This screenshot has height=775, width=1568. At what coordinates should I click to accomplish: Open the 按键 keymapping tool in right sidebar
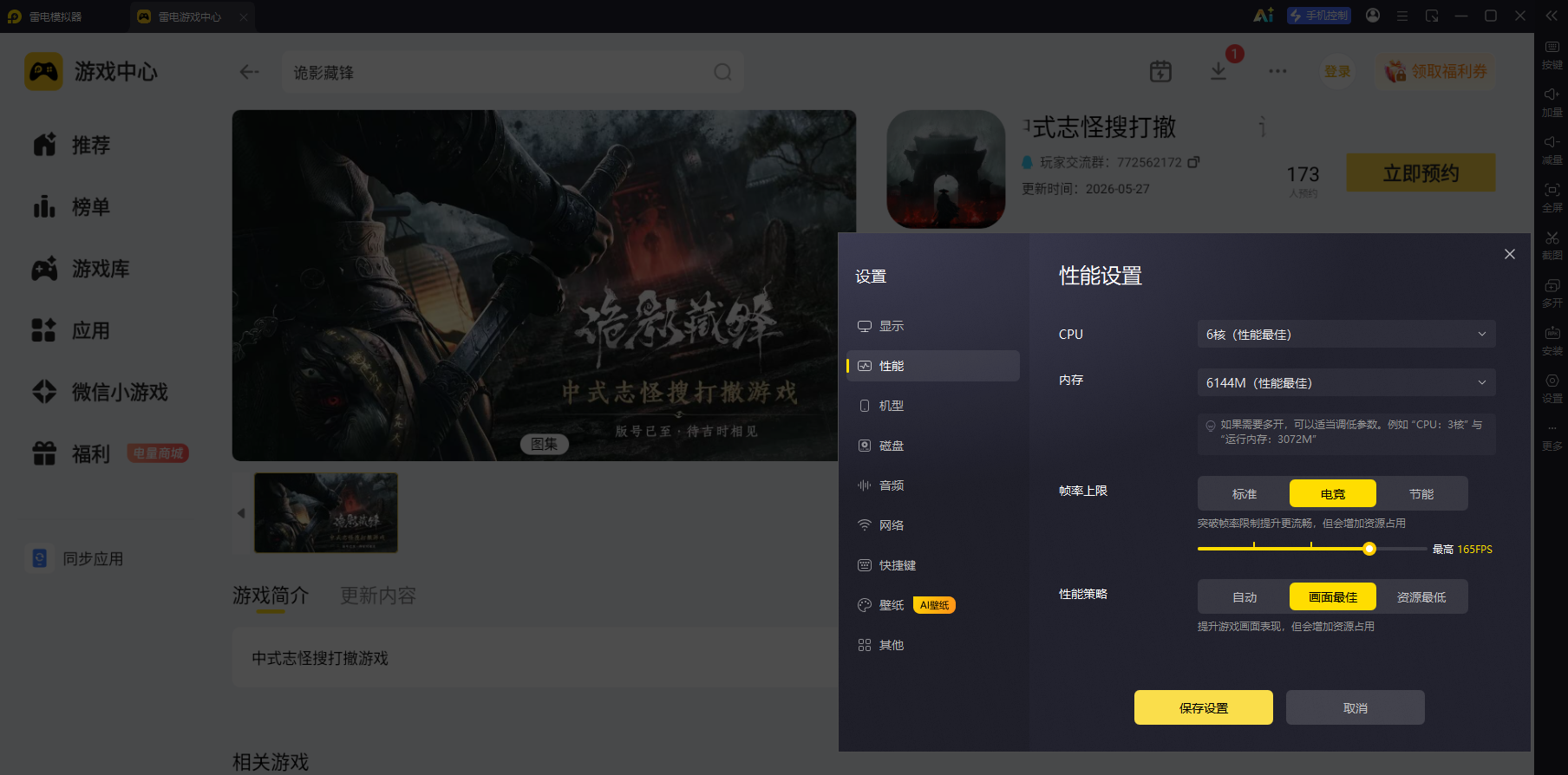pos(1552,54)
